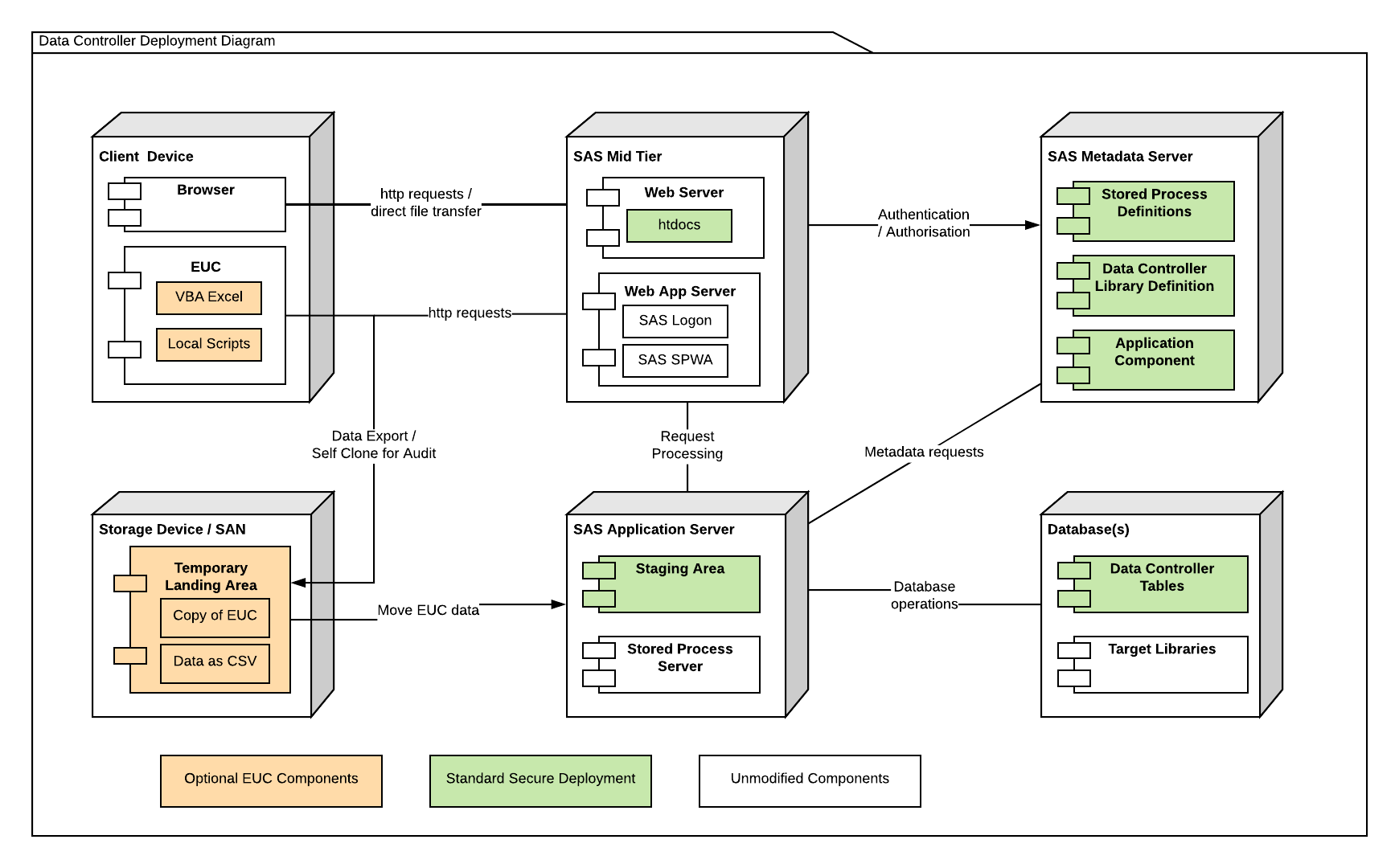Select the Stored Process Server component
1399x868 pixels.
coord(679,664)
